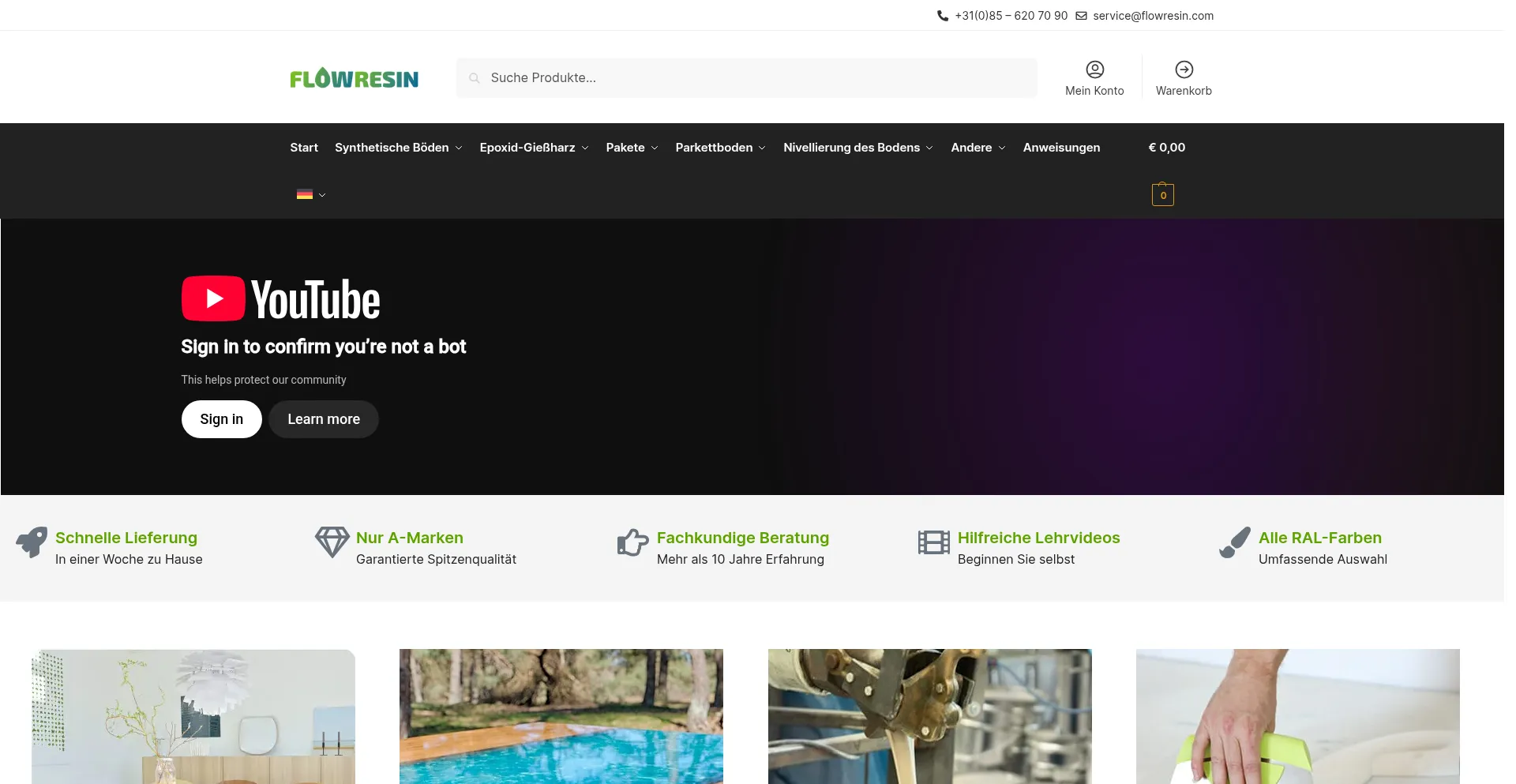Image resolution: width=1516 pixels, height=784 pixels.
Task: Click 'Umfassende Auswahl' text
Action: coord(1323,559)
